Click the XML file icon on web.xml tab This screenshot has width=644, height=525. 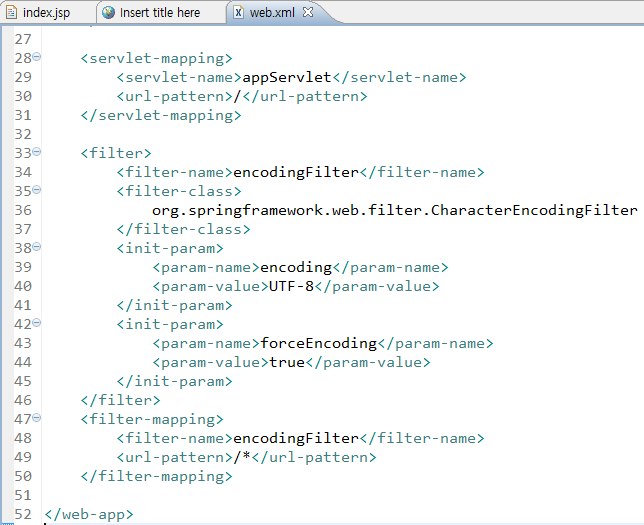pyautogui.click(x=238, y=13)
